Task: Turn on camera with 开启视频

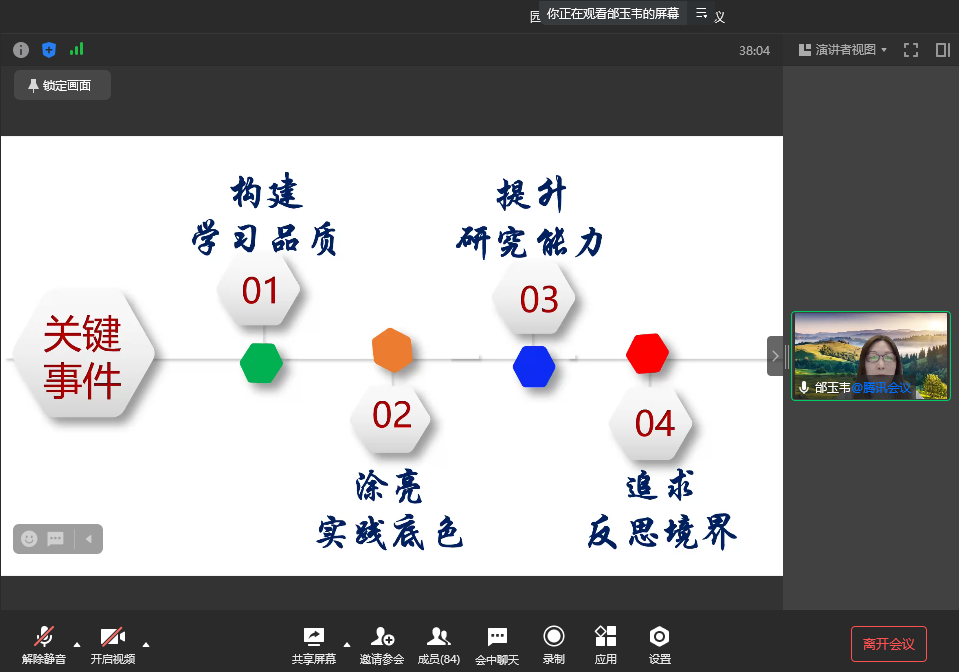Action: pos(112,644)
